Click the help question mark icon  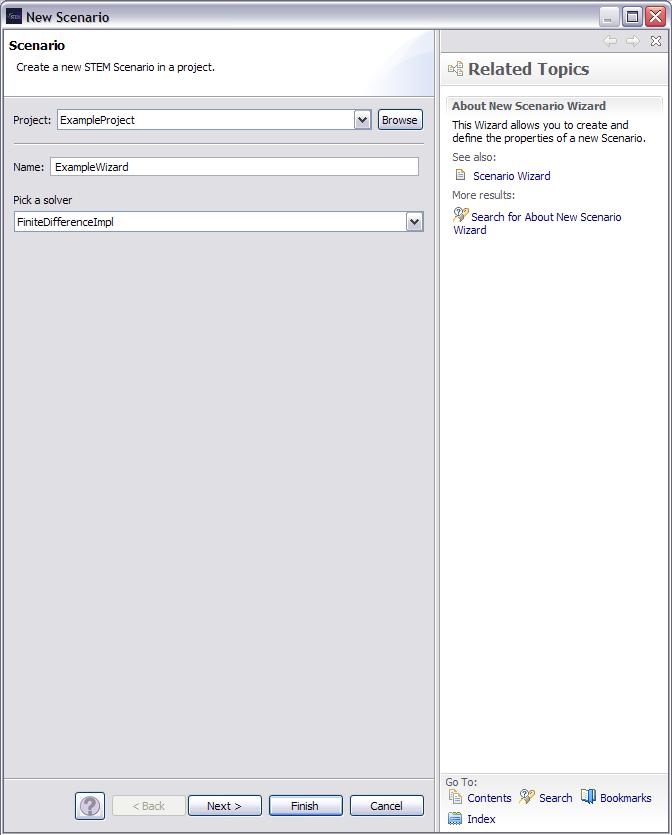point(89,806)
